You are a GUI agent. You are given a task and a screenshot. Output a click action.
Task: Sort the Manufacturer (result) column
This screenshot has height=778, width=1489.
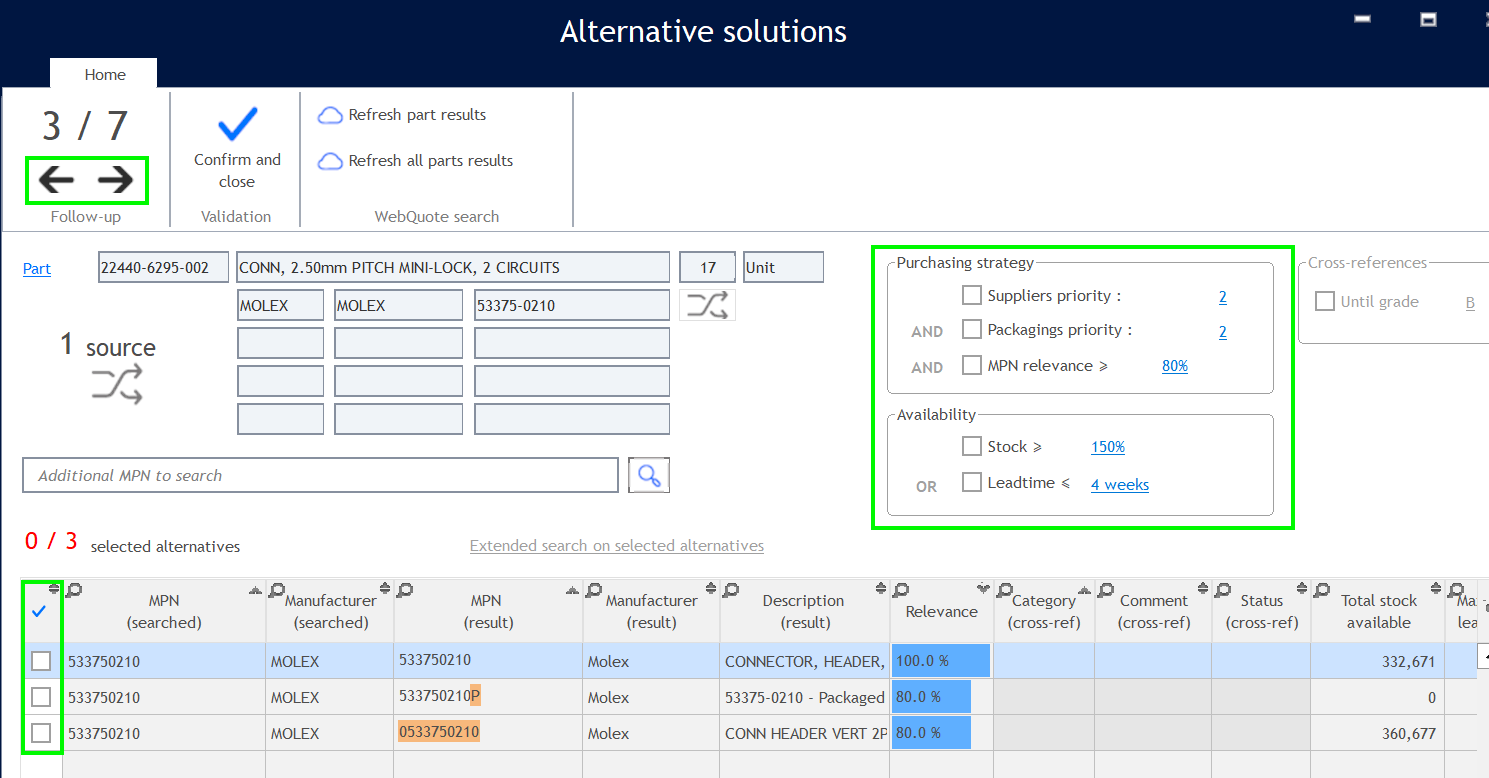tap(710, 589)
